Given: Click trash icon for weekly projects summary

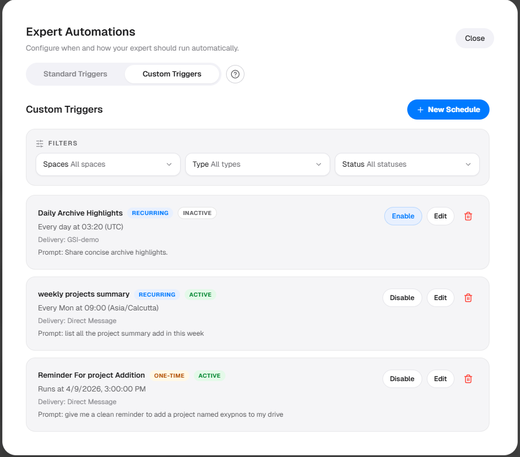Looking at the screenshot, I should 468,297.
